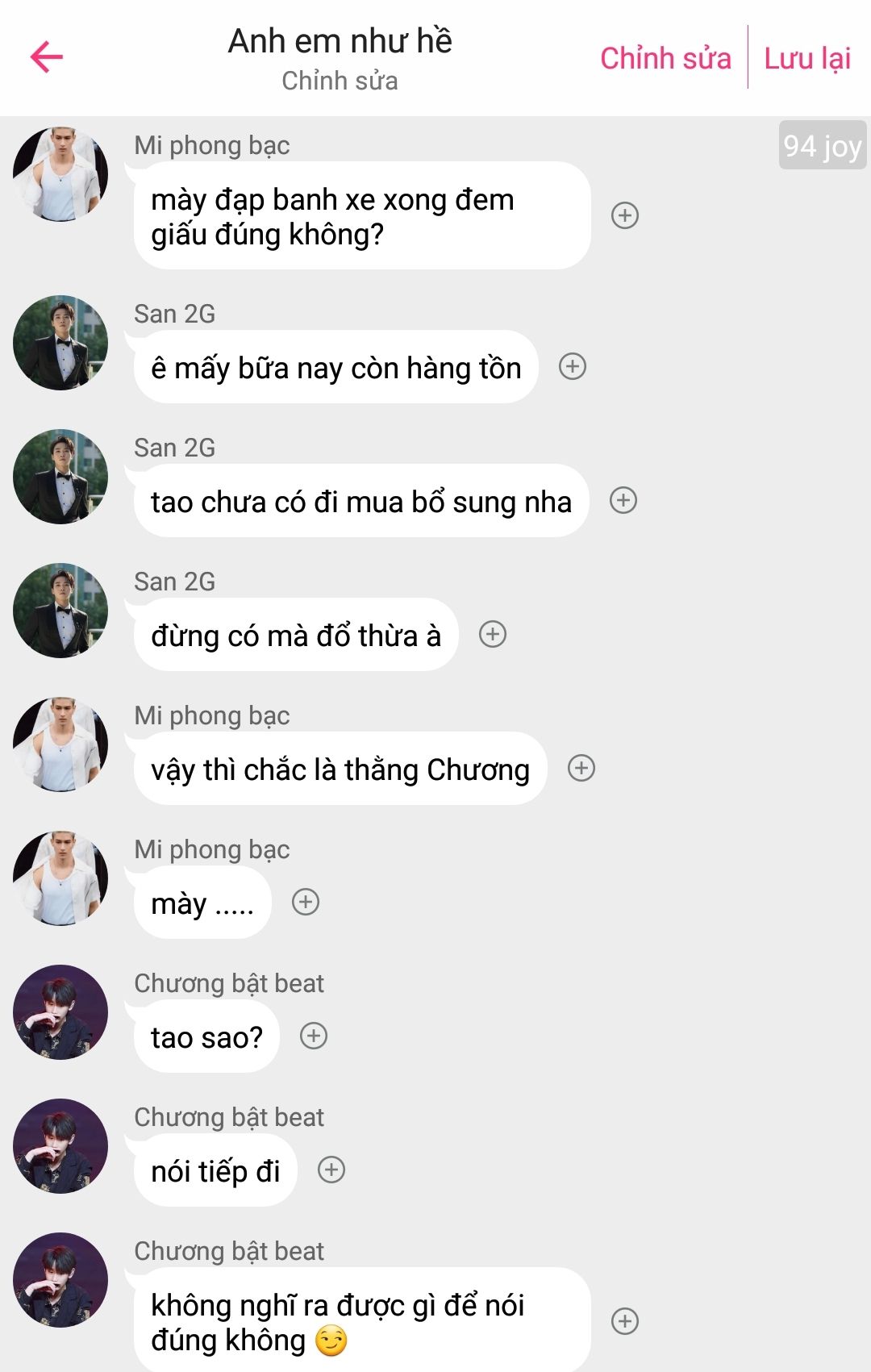This screenshot has width=871, height=1372.
Task: Select the 'vậy thì chắc là thằng Chương' bubble
Action: [x=340, y=768]
